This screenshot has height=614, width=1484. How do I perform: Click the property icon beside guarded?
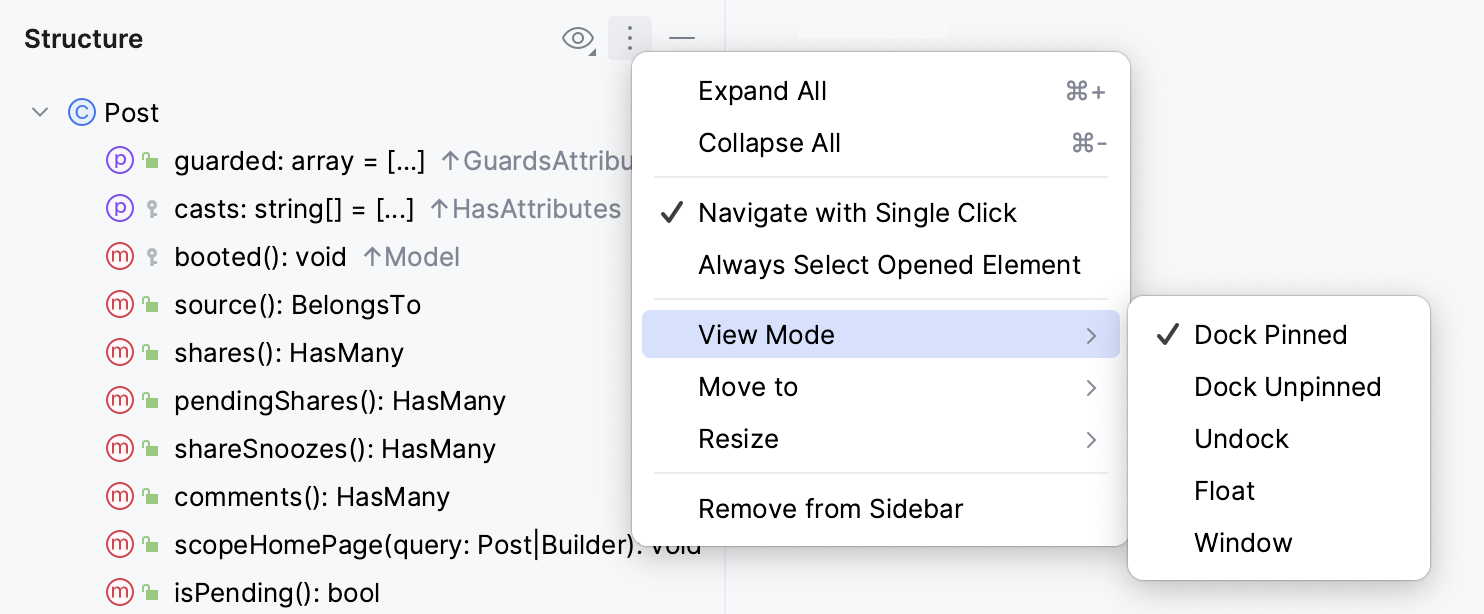pyautogui.click(x=119, y=160)
